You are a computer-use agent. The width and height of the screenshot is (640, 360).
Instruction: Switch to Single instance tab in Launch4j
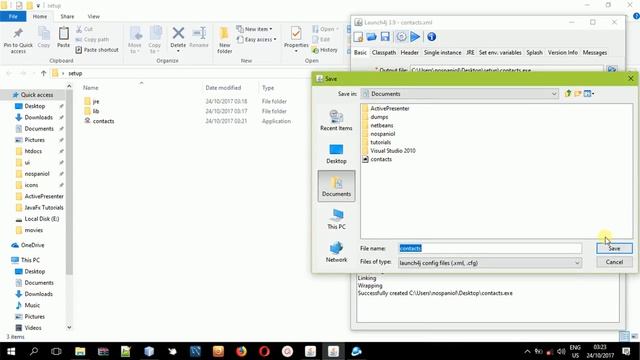[x=442, y=53]
